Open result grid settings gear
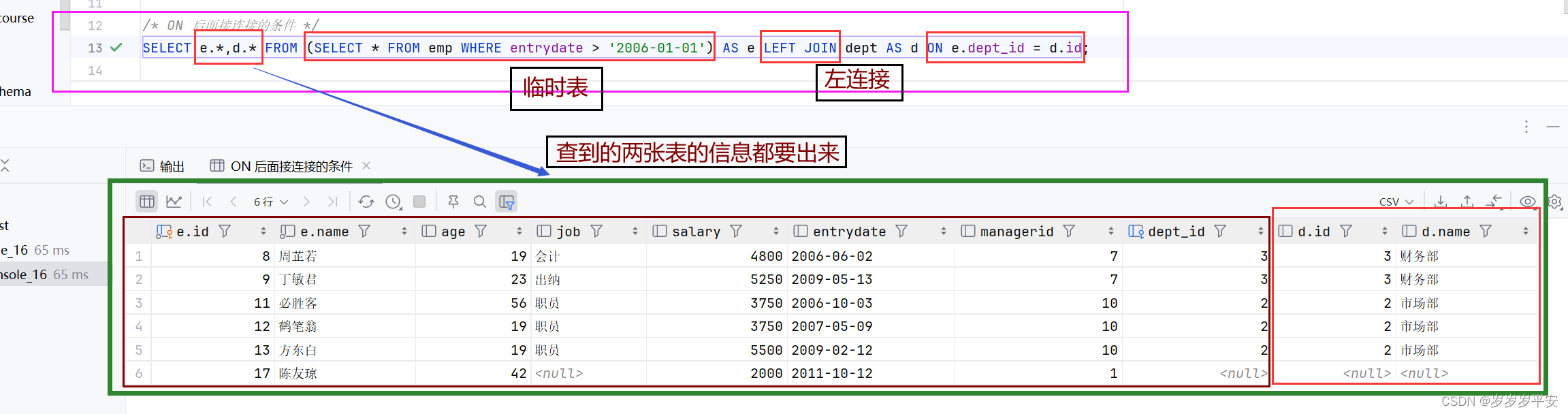The width and height of the screenshot is (1568, 414). tap(1555, 202)
